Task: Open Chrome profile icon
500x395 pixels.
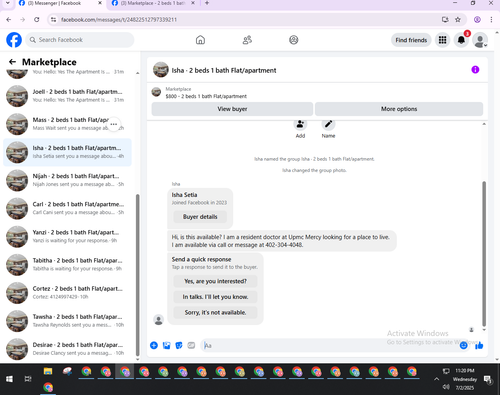Action: tap(477, 20)
